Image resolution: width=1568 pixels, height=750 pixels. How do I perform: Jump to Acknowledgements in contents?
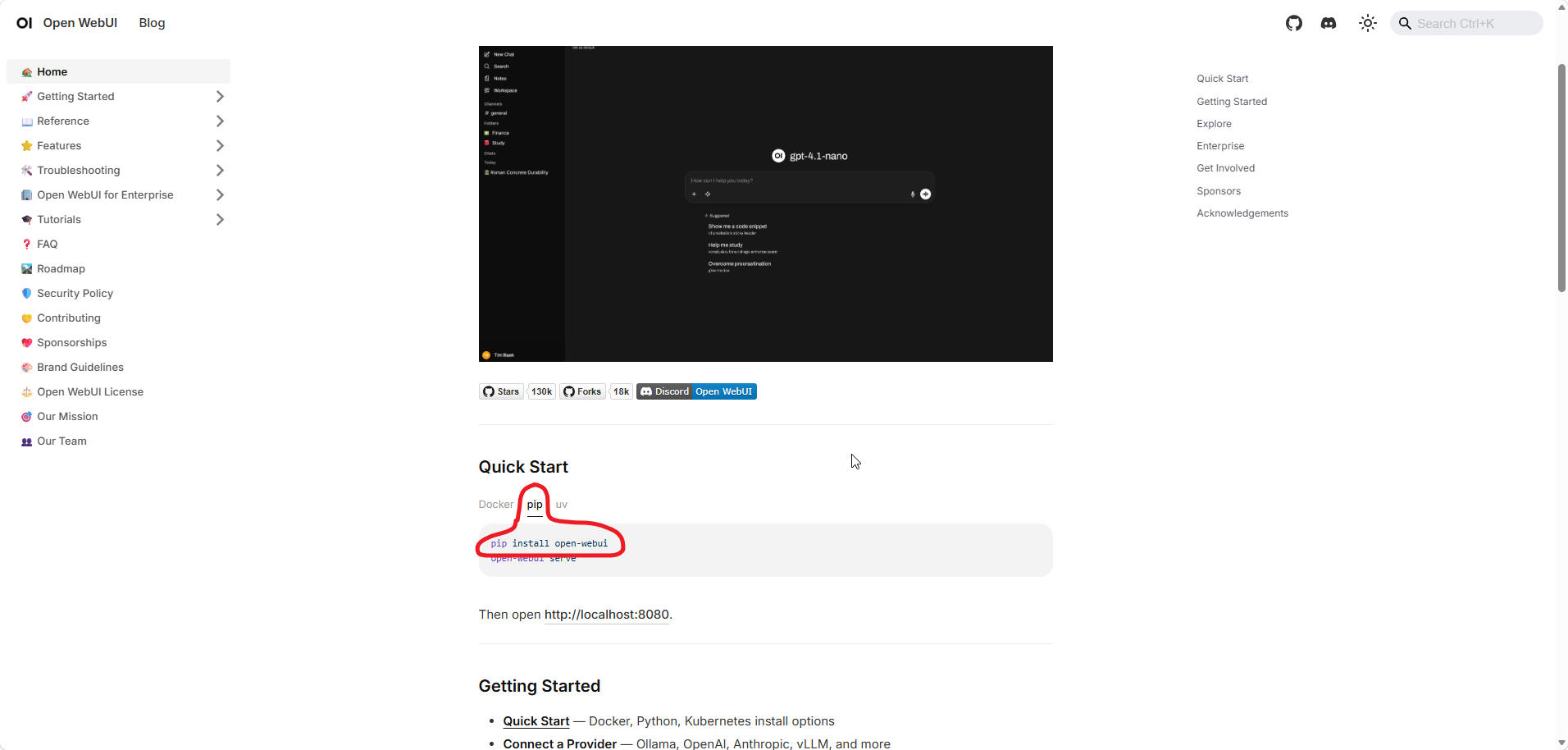click(1242, 213)
